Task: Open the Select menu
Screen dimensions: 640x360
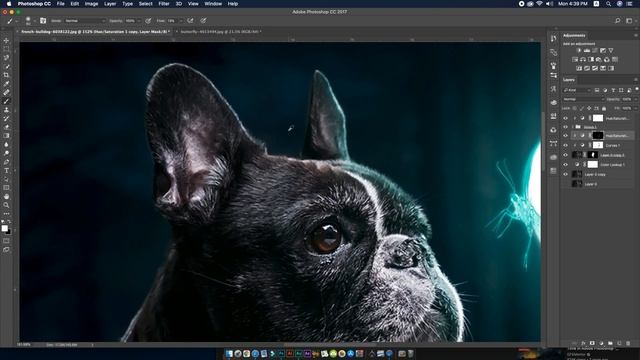Action: tap(145, 4)
